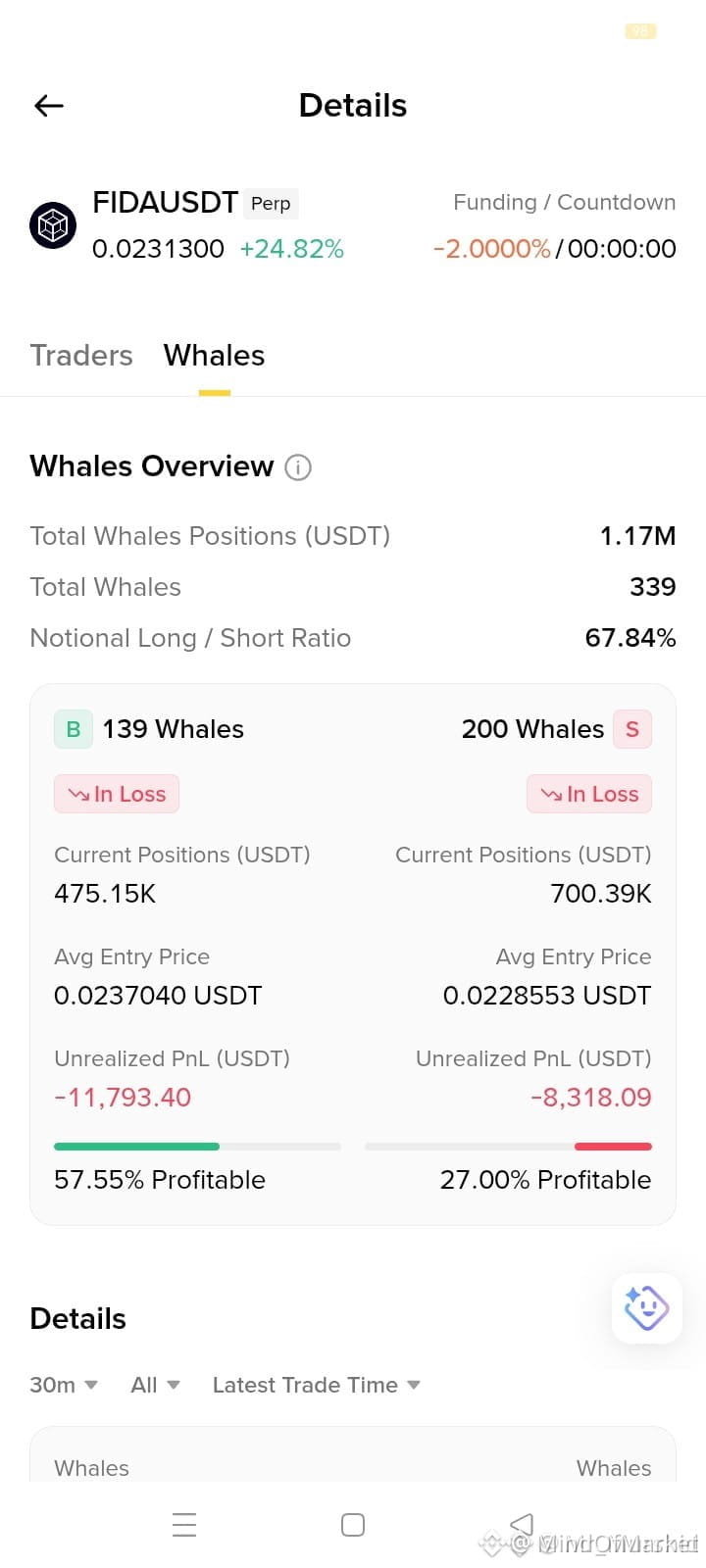Screen dimensions: 706x1568
Task: Select the Whales tab
Action: [215, 355]
